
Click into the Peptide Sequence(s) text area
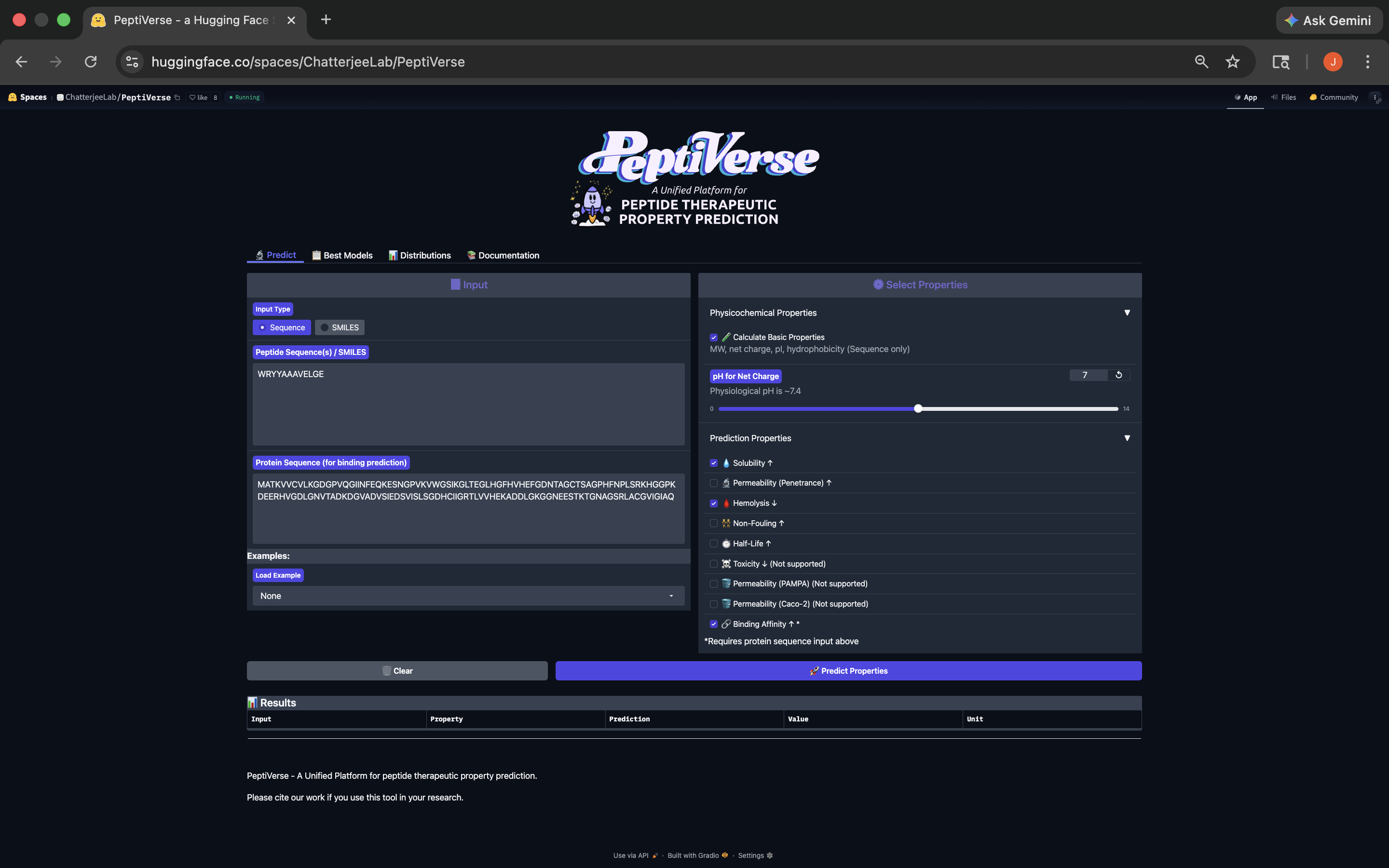coord(468,404)
